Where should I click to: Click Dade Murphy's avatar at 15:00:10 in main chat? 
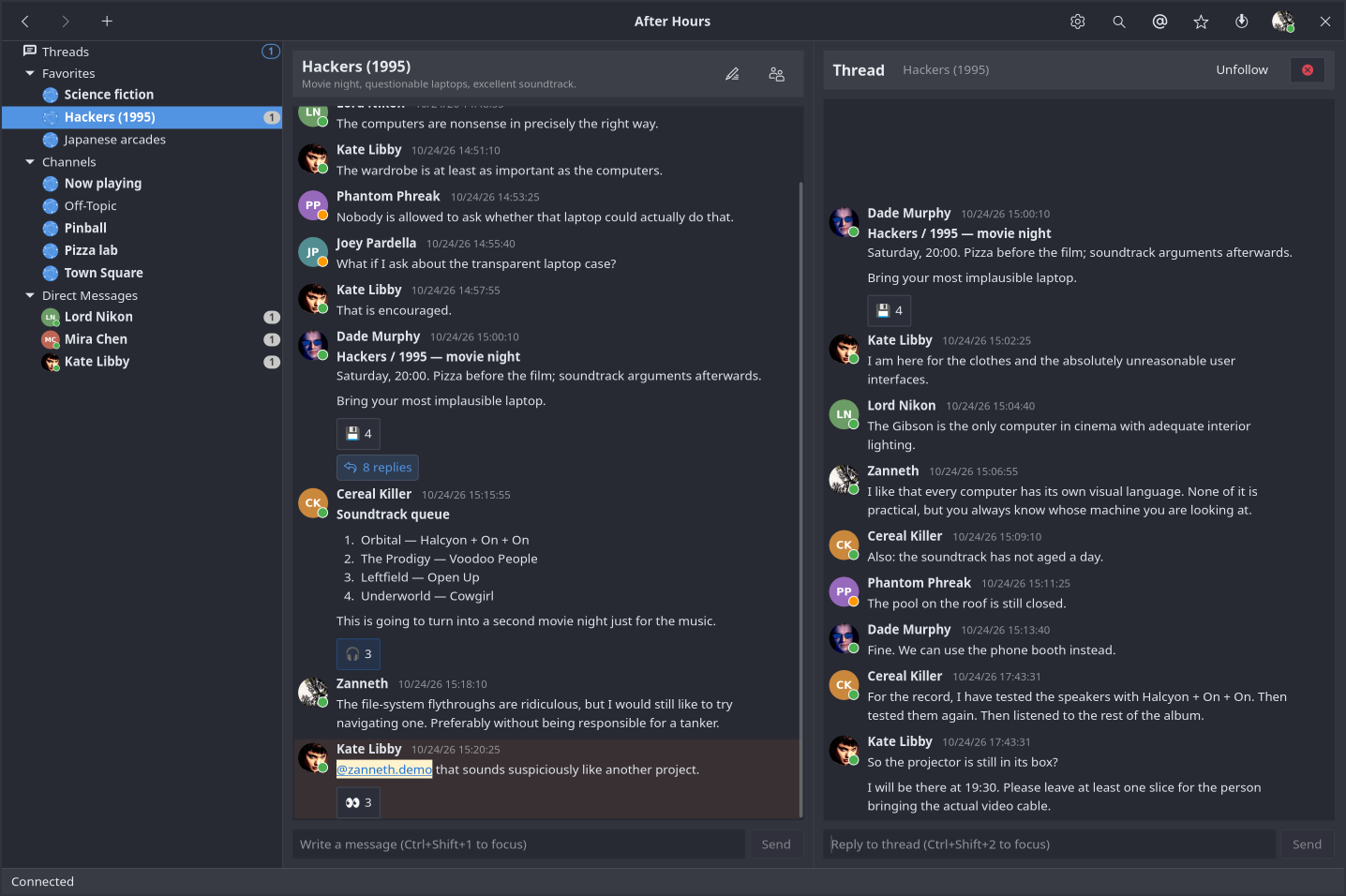313,346
